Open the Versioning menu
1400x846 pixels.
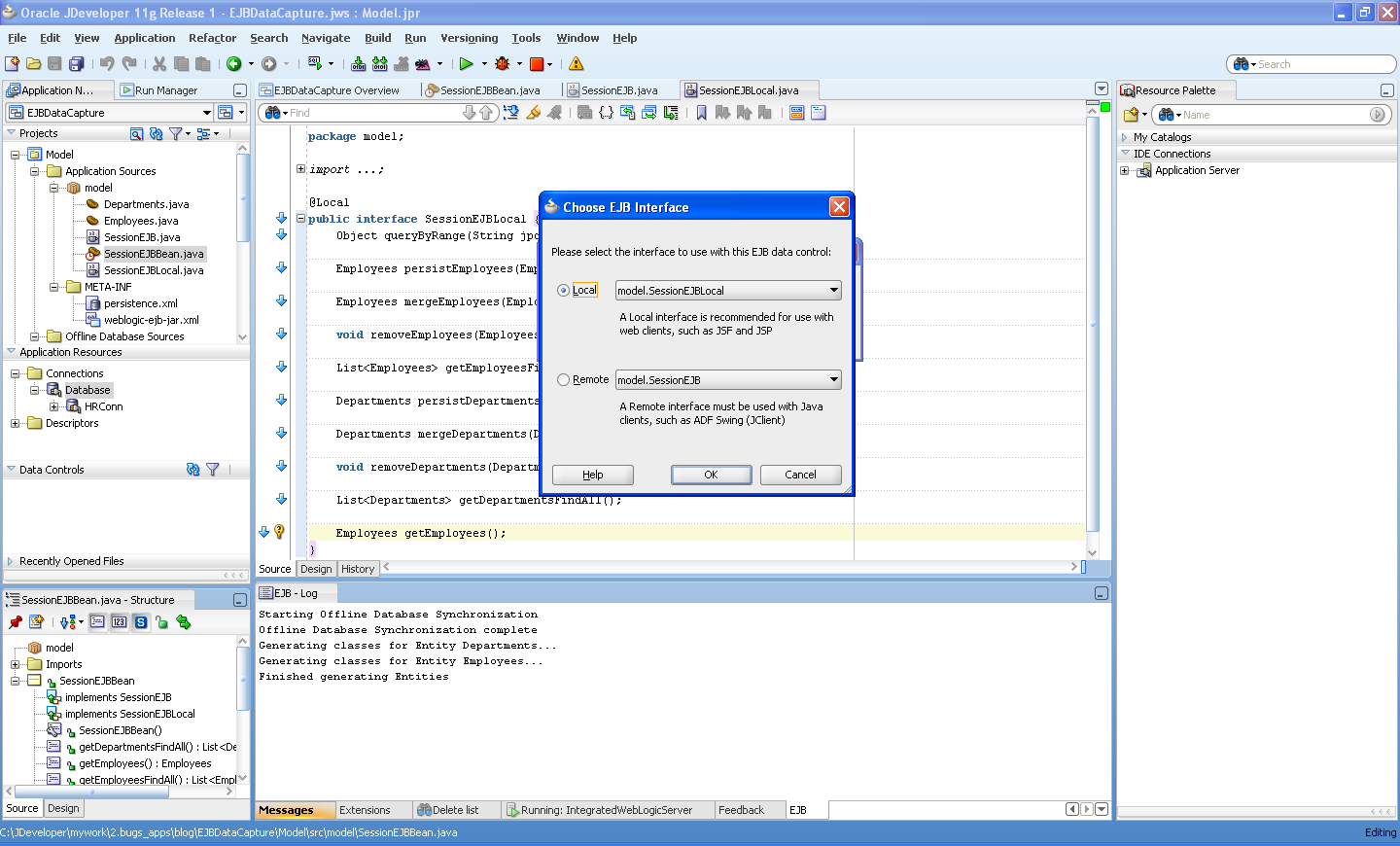pos(470,38)
